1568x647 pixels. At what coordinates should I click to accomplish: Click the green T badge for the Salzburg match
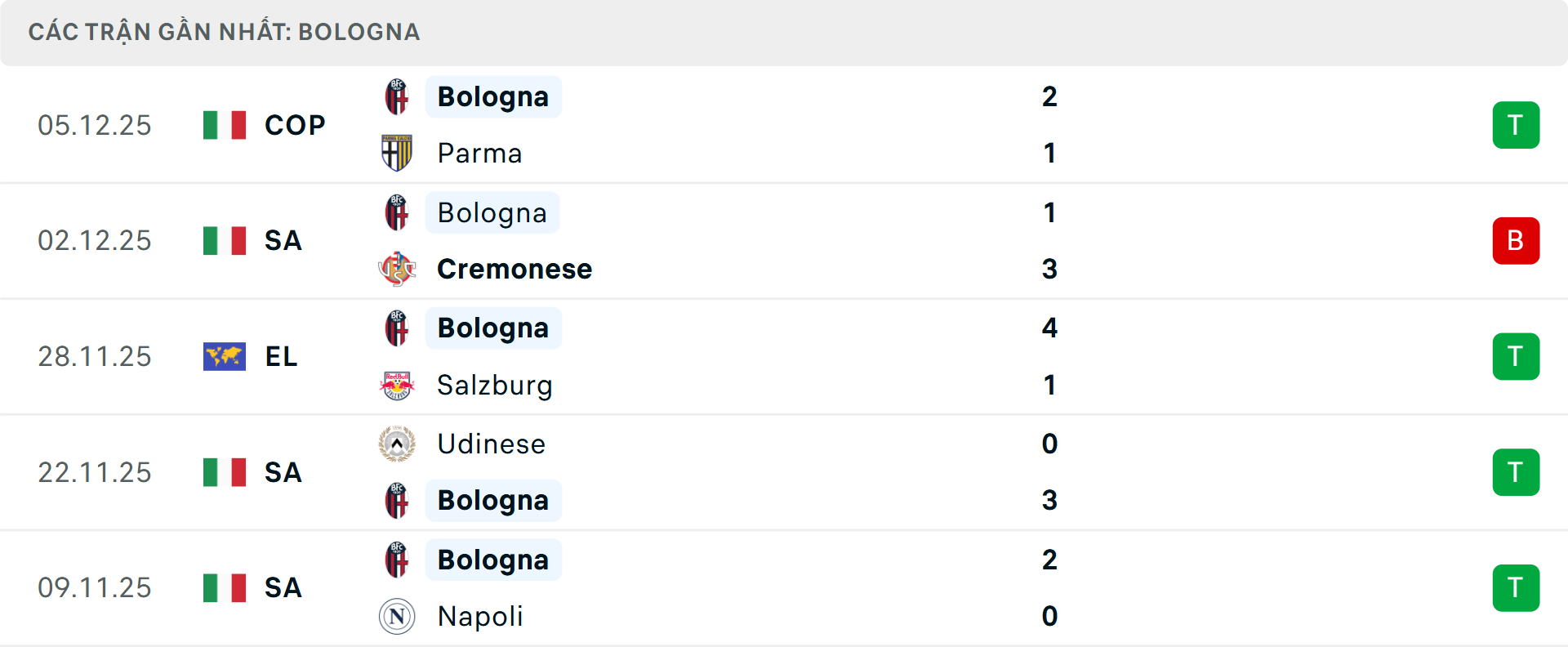tap(1516, 356)
